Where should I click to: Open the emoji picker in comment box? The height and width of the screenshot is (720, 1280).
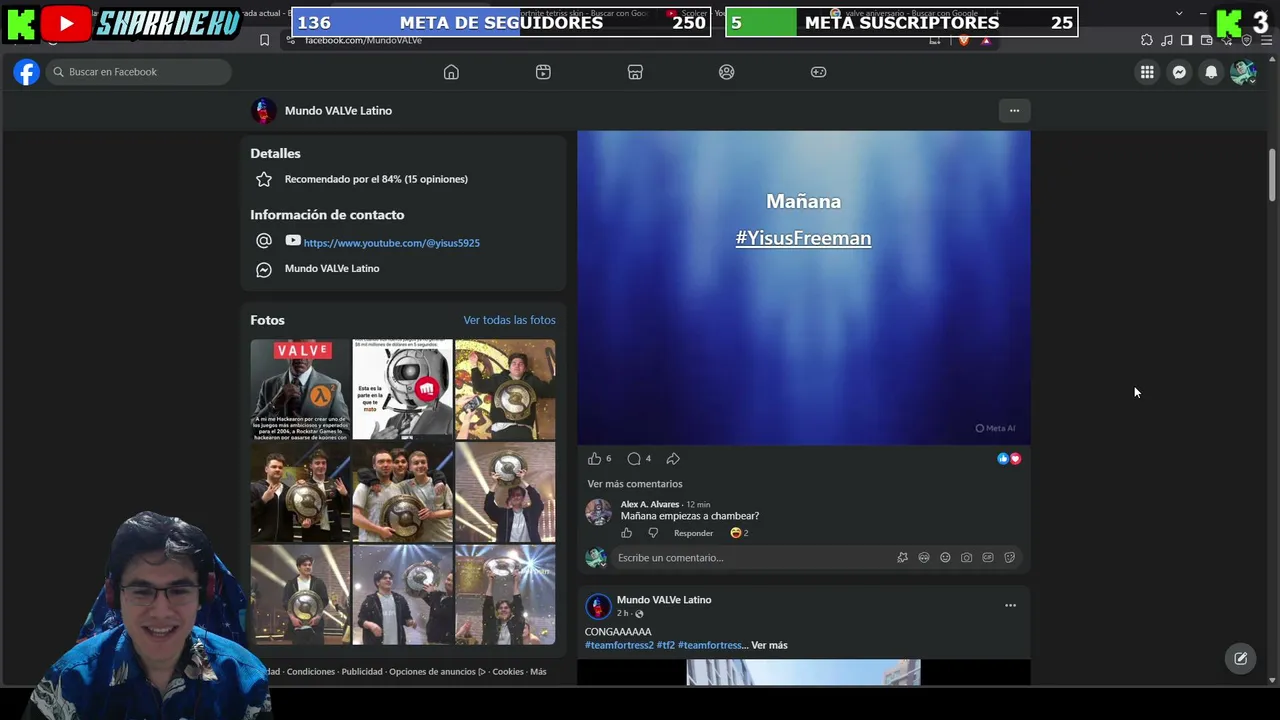(x=945, y=558)
